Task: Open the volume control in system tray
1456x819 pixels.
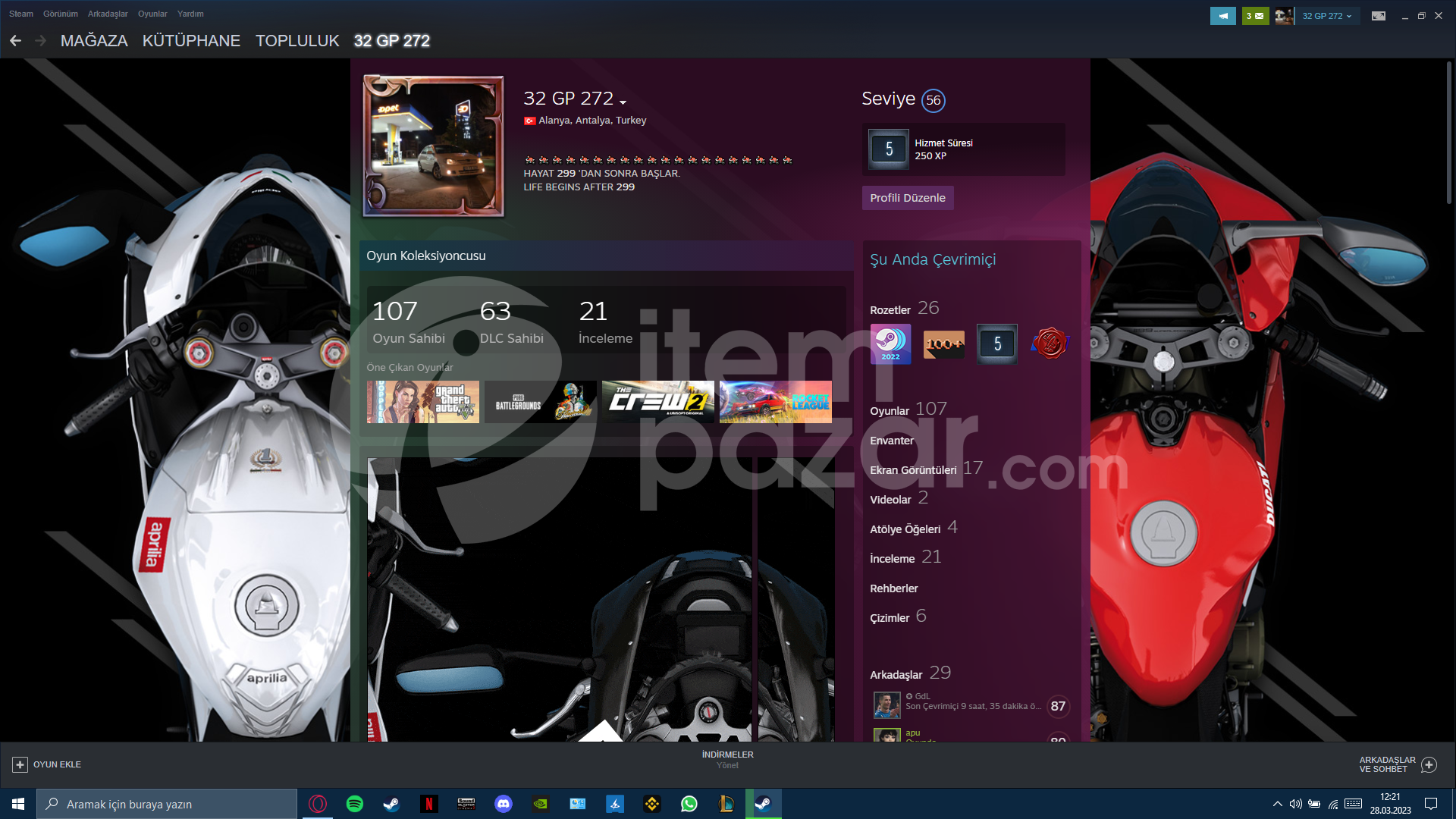Action: [1296, 804]
